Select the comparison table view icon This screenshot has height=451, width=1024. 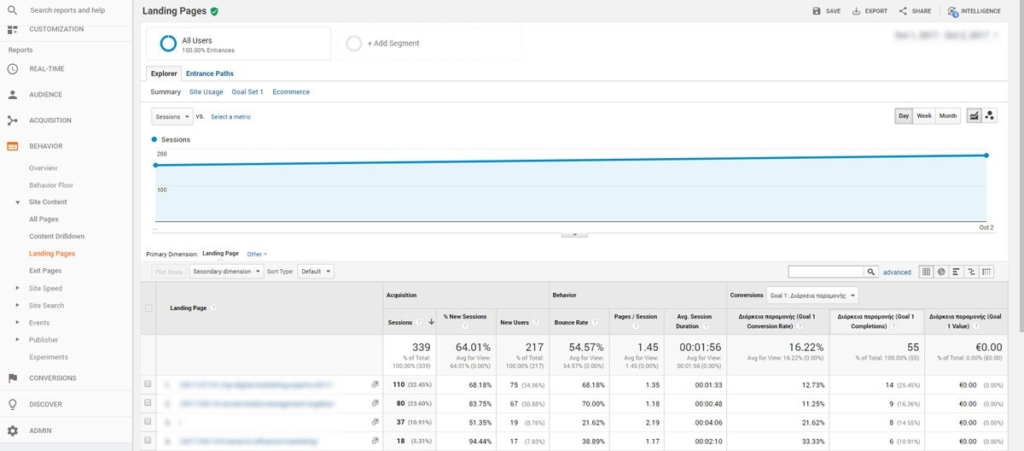tap(972, 271)
